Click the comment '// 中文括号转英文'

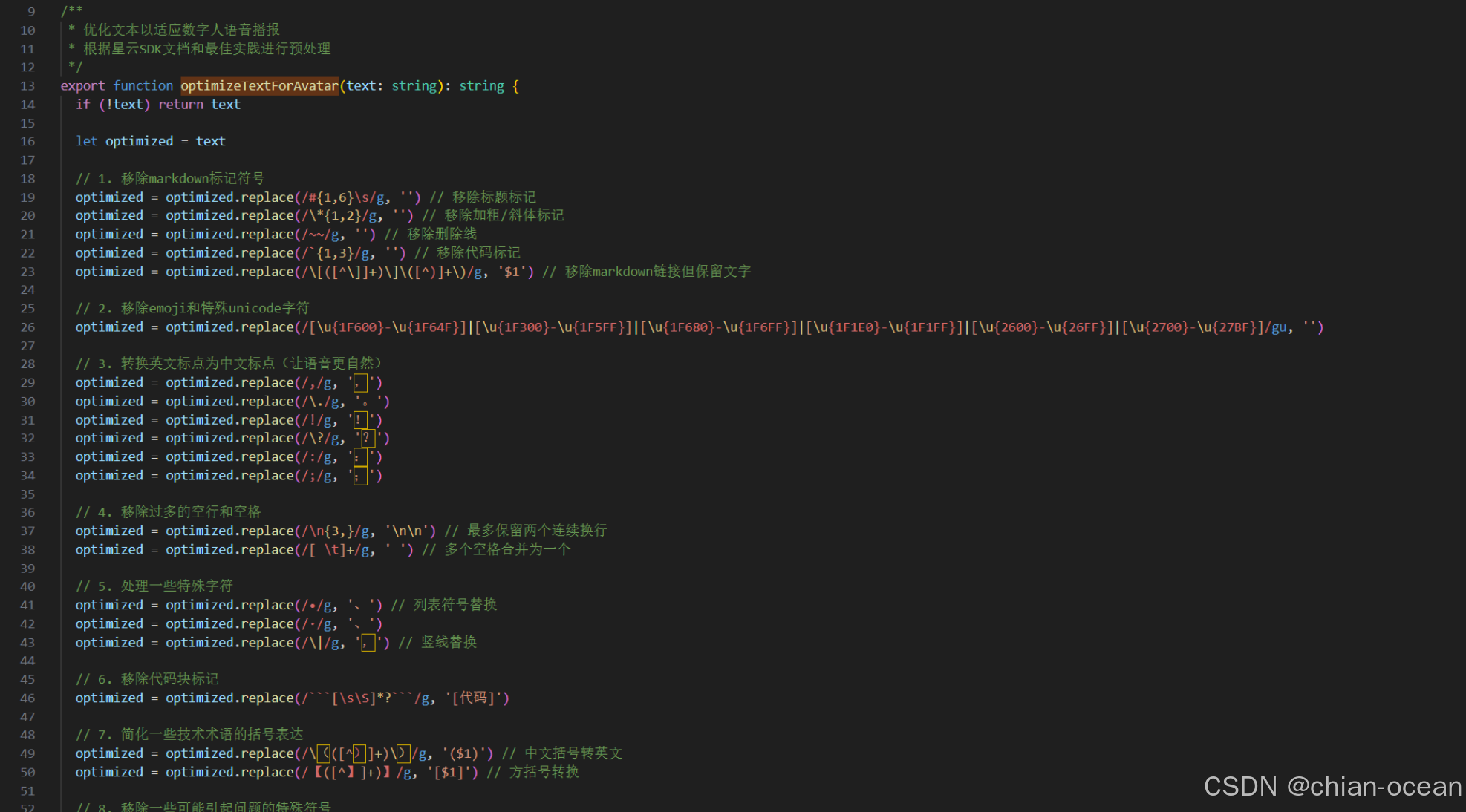(x=562, y=753)
